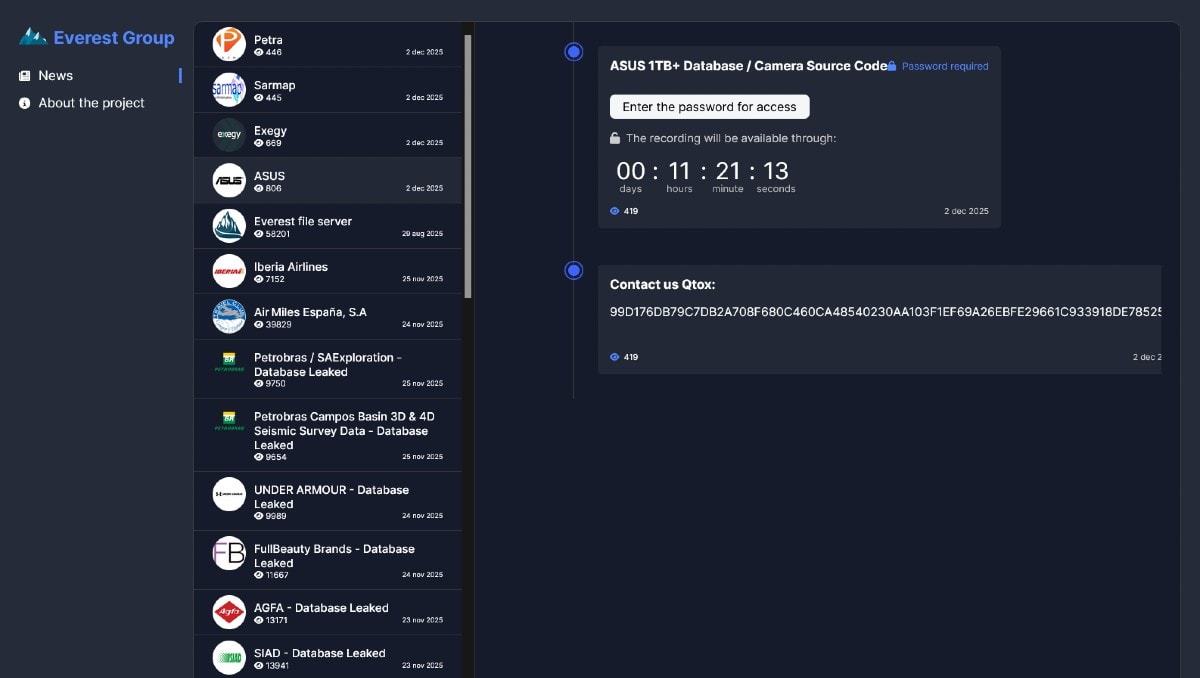Open Petrobras / SAExploration Database Leaked
This screenshot has height=678, width=1200.
328,369
